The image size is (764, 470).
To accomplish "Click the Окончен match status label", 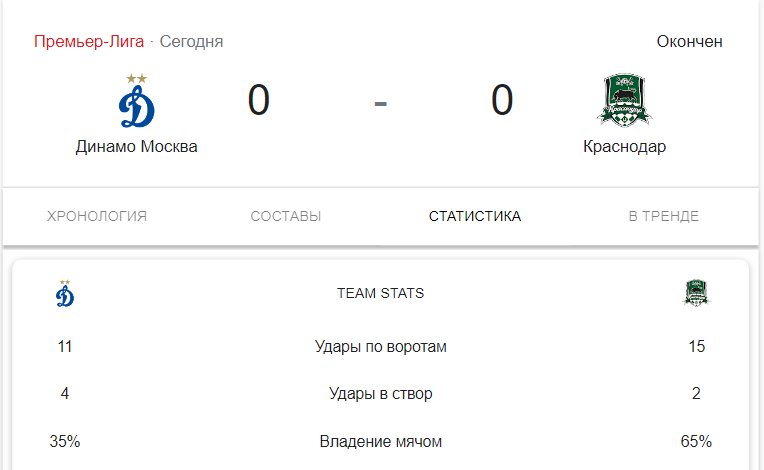I will 689,41.
